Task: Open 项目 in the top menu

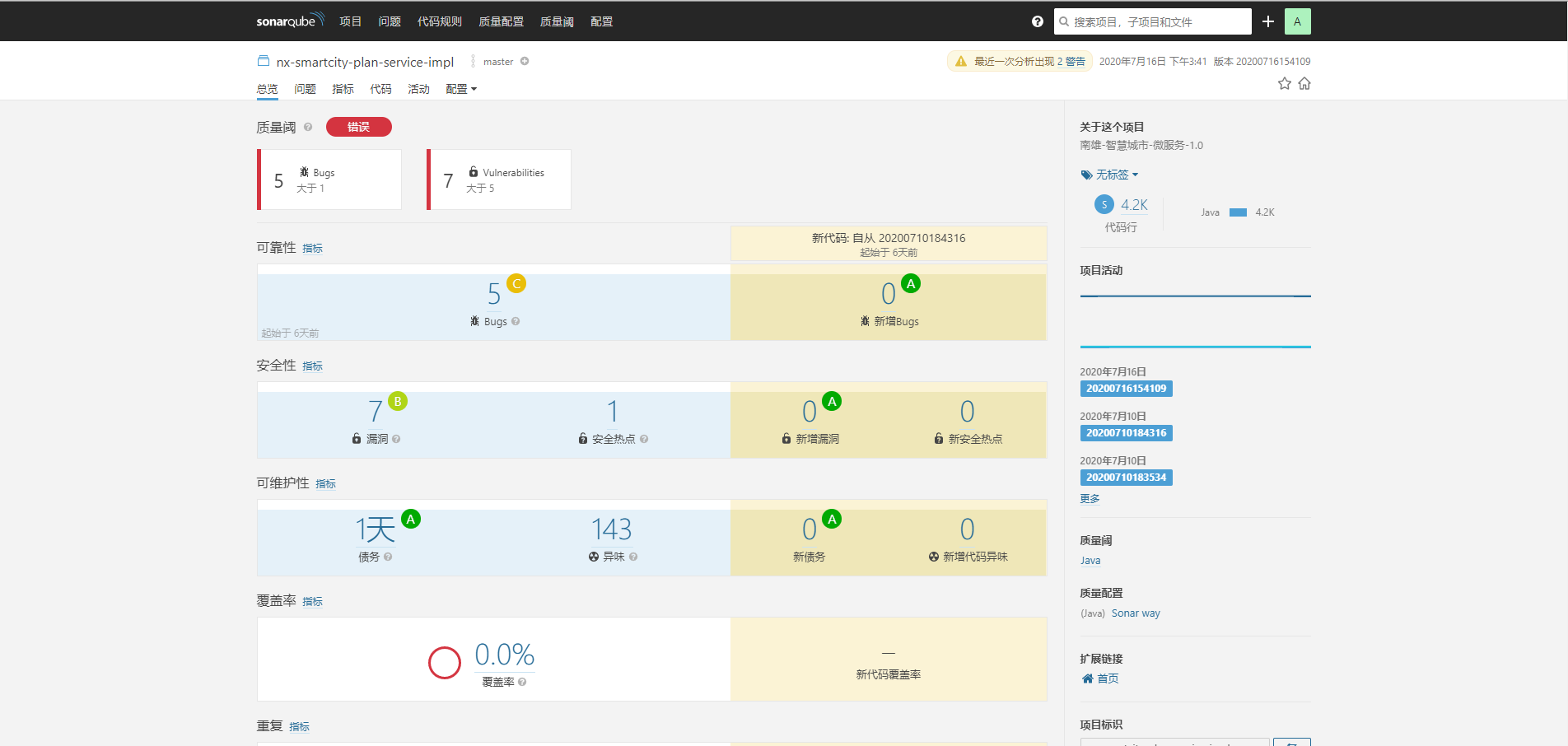Action: [351, 21]
